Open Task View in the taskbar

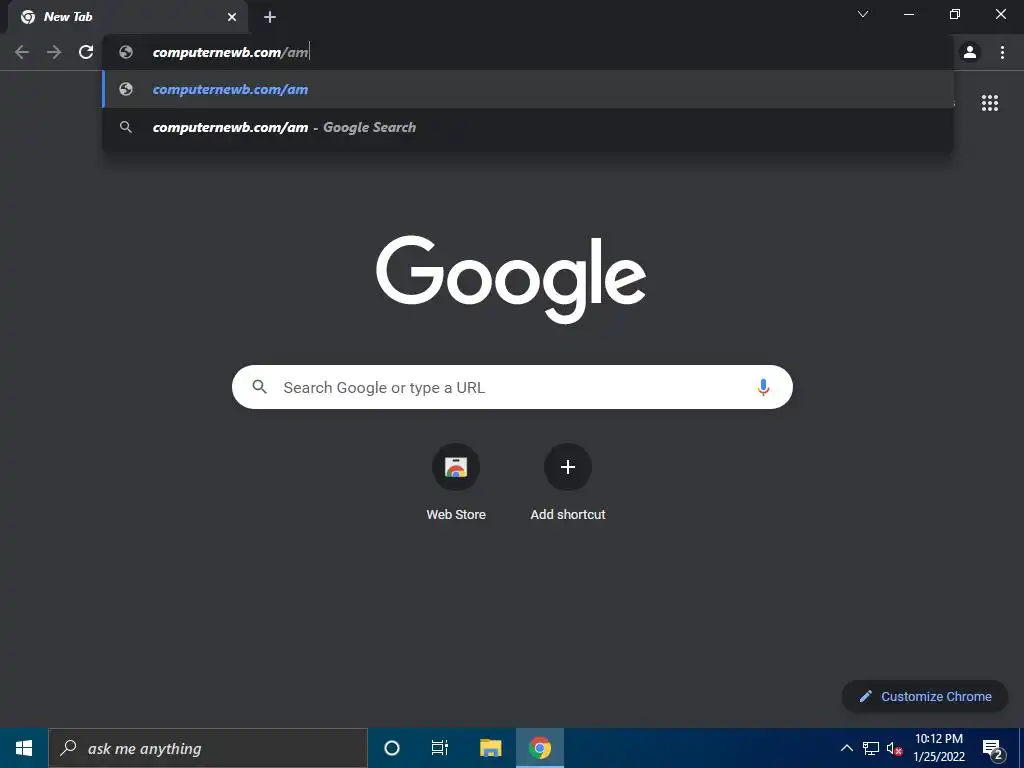click(440, 748)
